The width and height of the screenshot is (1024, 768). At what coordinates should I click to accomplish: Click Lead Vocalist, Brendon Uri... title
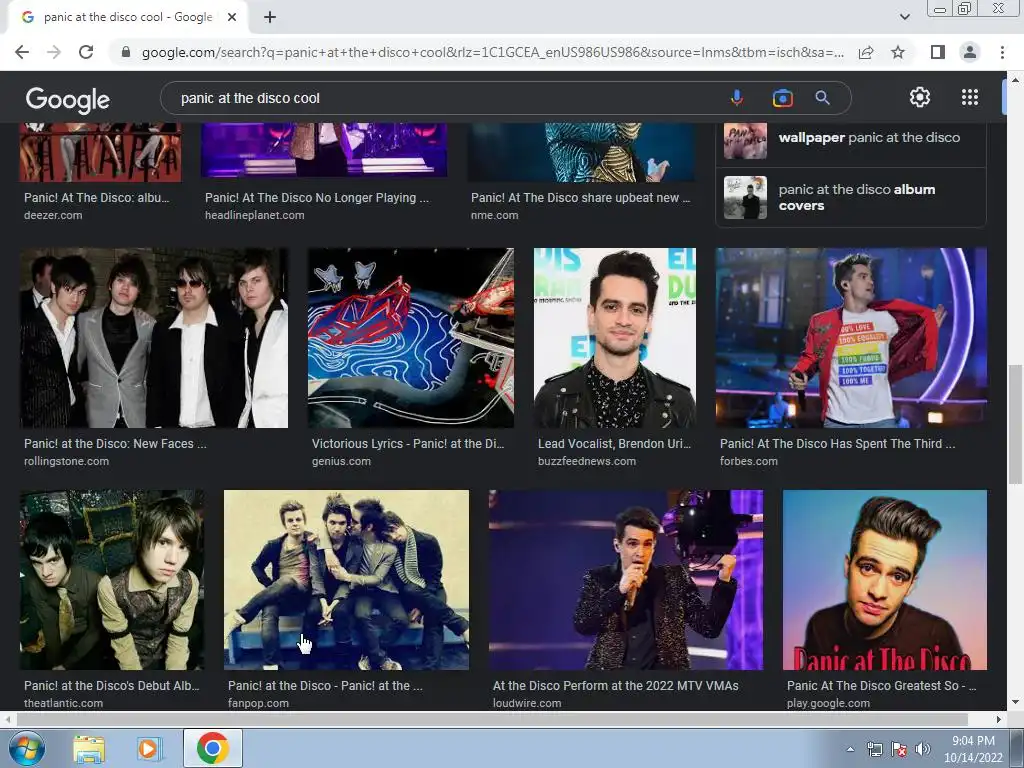[x=614, y=443]
